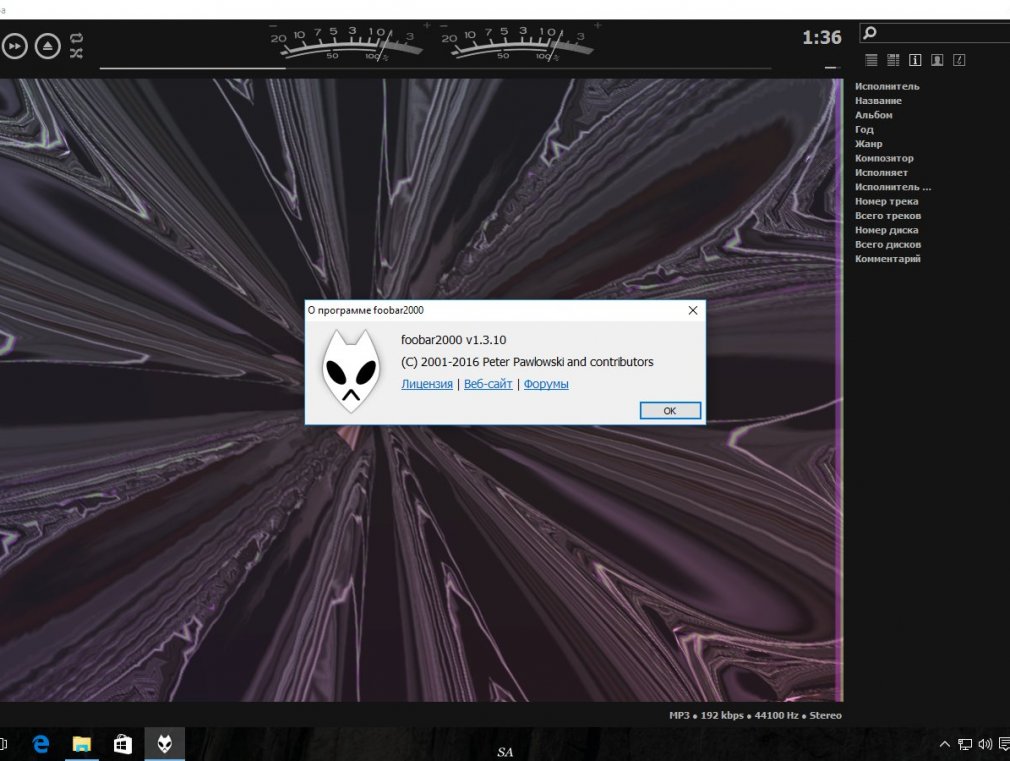Screen dimensions: 1010x761
Task: Open the lyrics panel icon
Action: coord(959,60)
